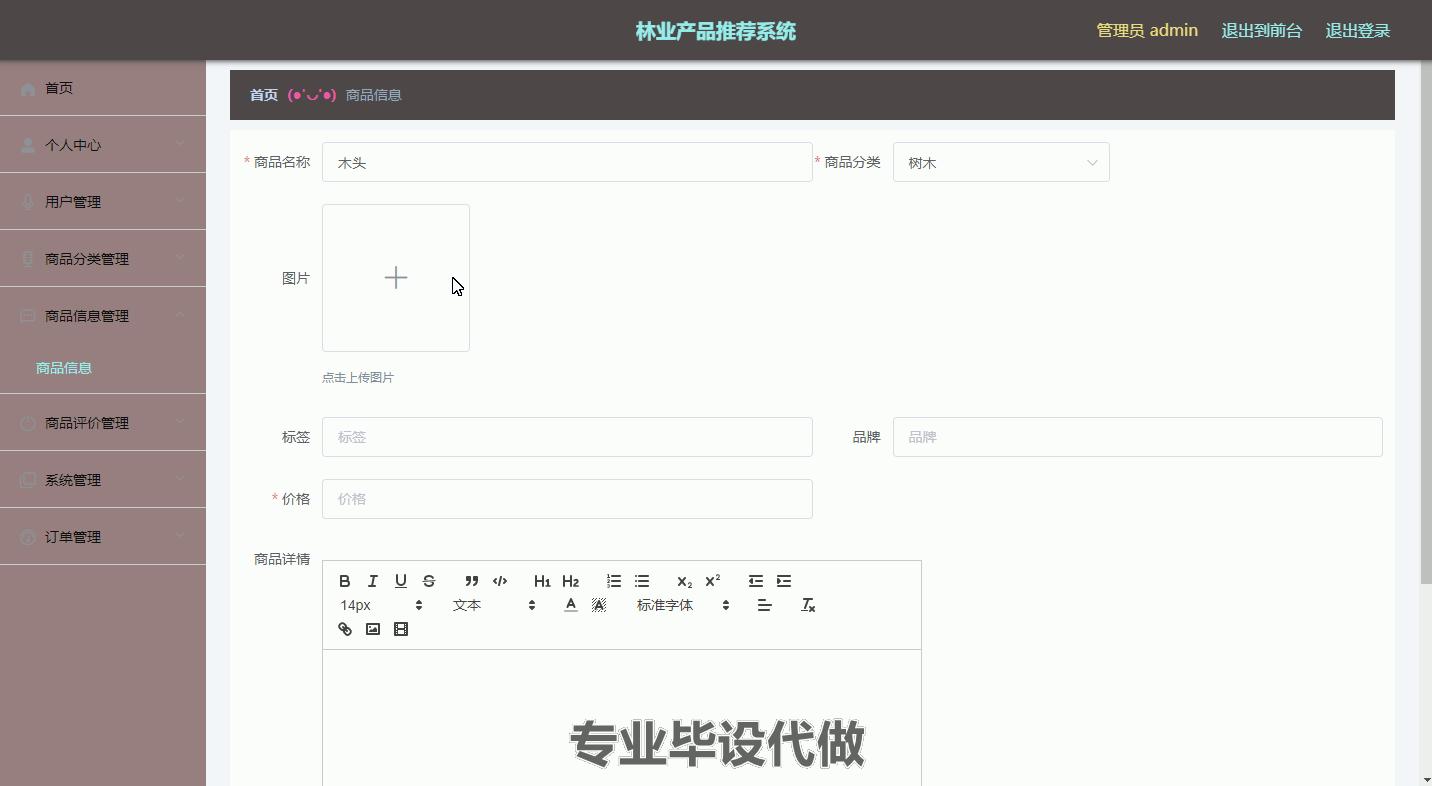Toggle strikethrough text formatting
Viewport: 1432px width, 786px height.
click(x=429, y=581)
